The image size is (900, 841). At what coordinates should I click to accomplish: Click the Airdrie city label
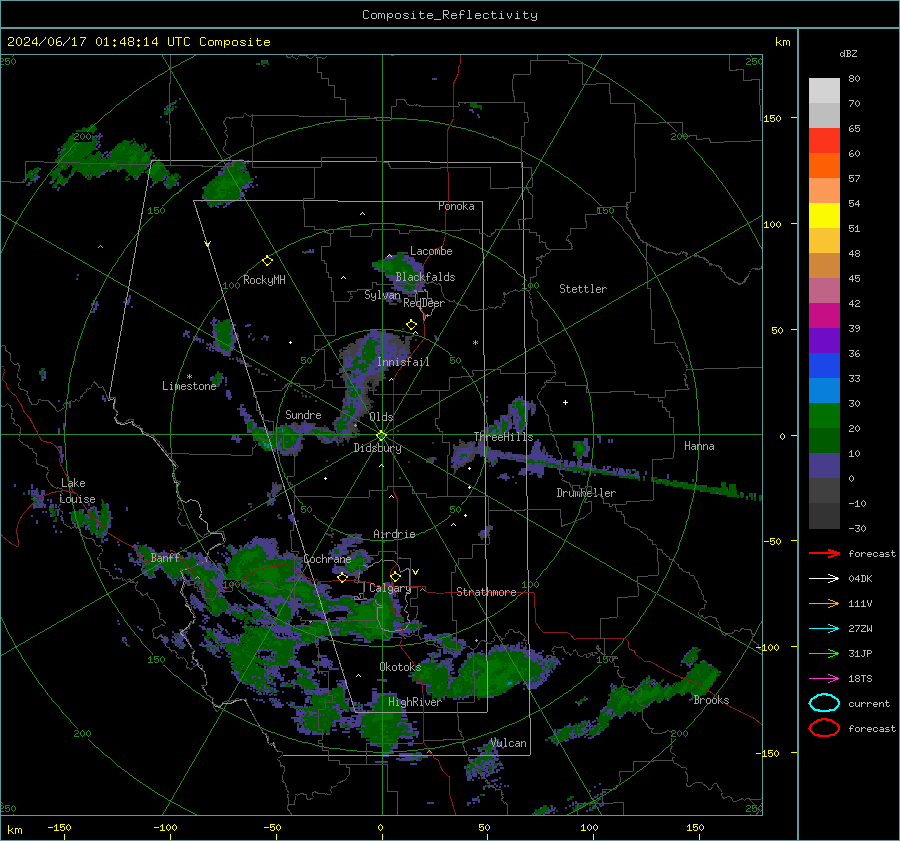click(394, 534)
